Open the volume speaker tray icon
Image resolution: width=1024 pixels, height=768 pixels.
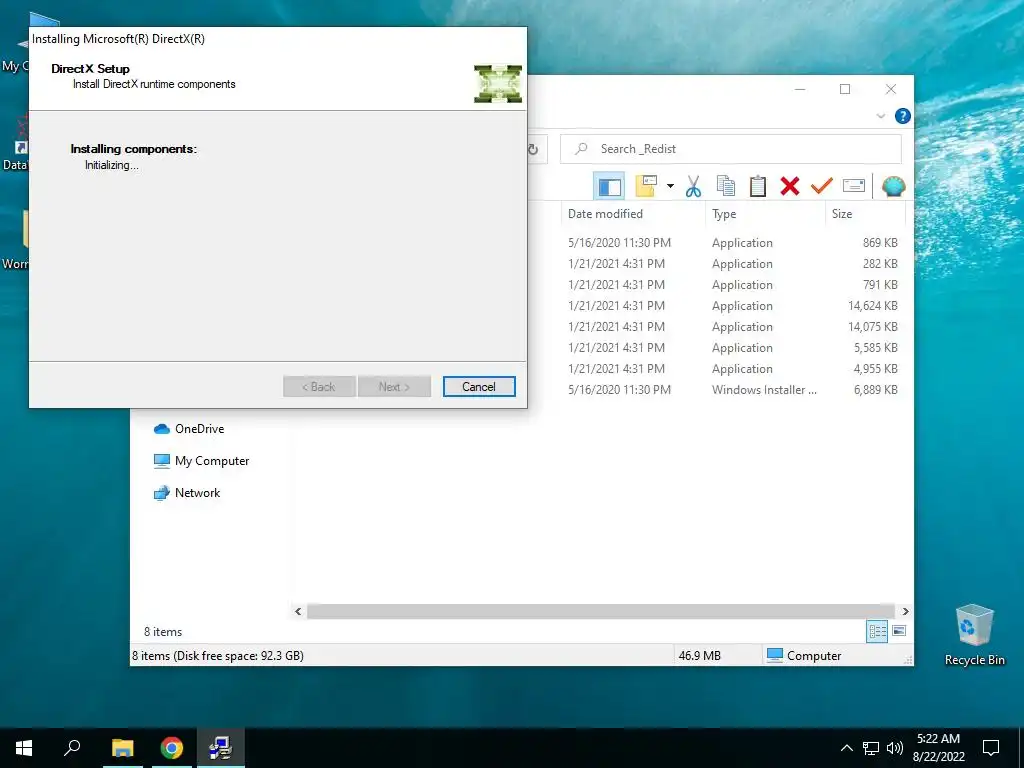[x=895, y=748]
